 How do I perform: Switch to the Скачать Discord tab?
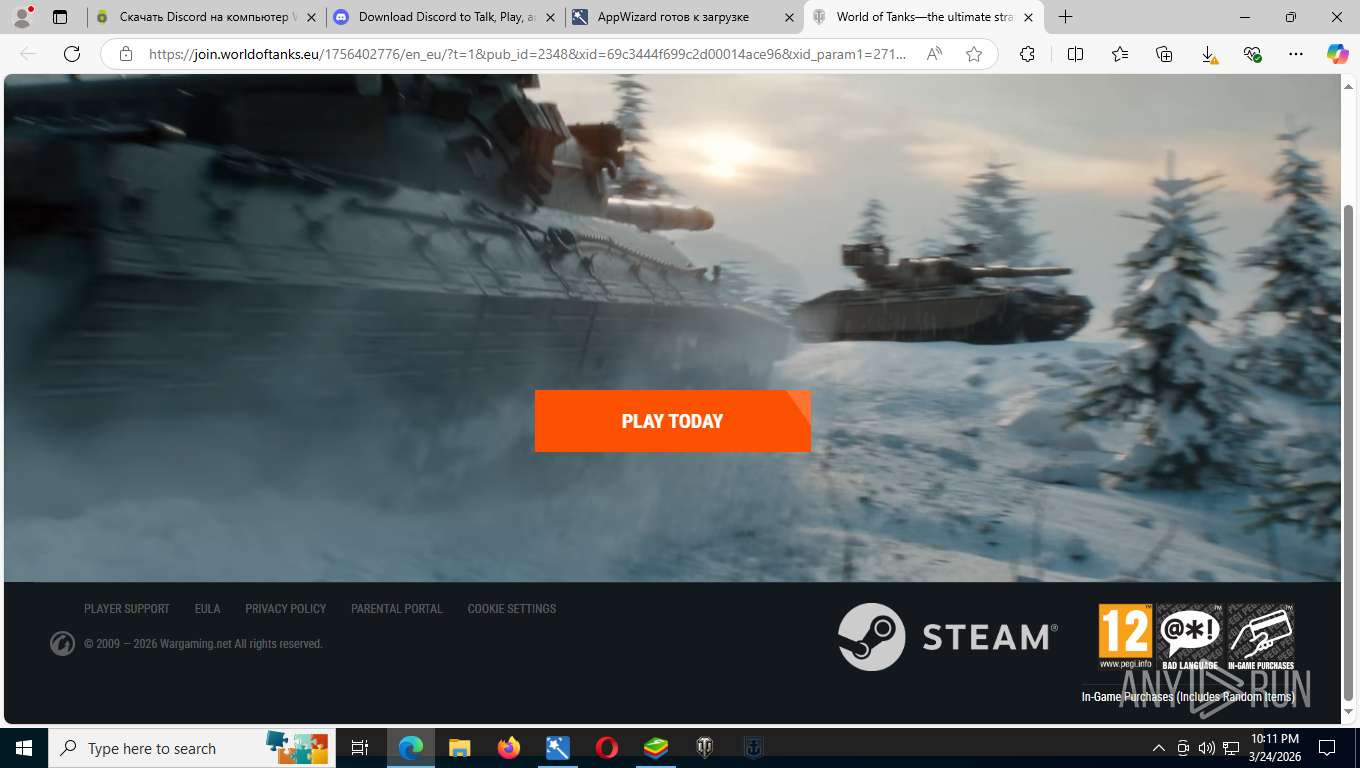tap(206, 17)
